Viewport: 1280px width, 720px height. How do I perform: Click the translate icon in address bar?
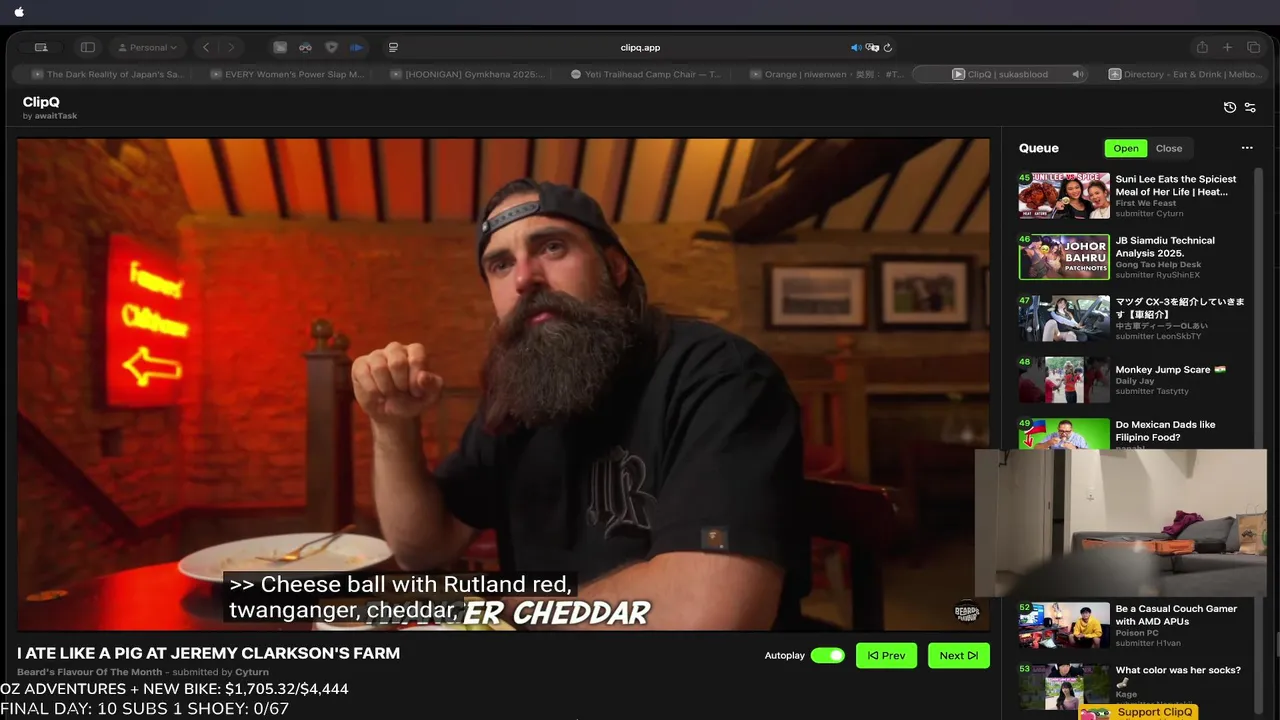pos(872,47)
